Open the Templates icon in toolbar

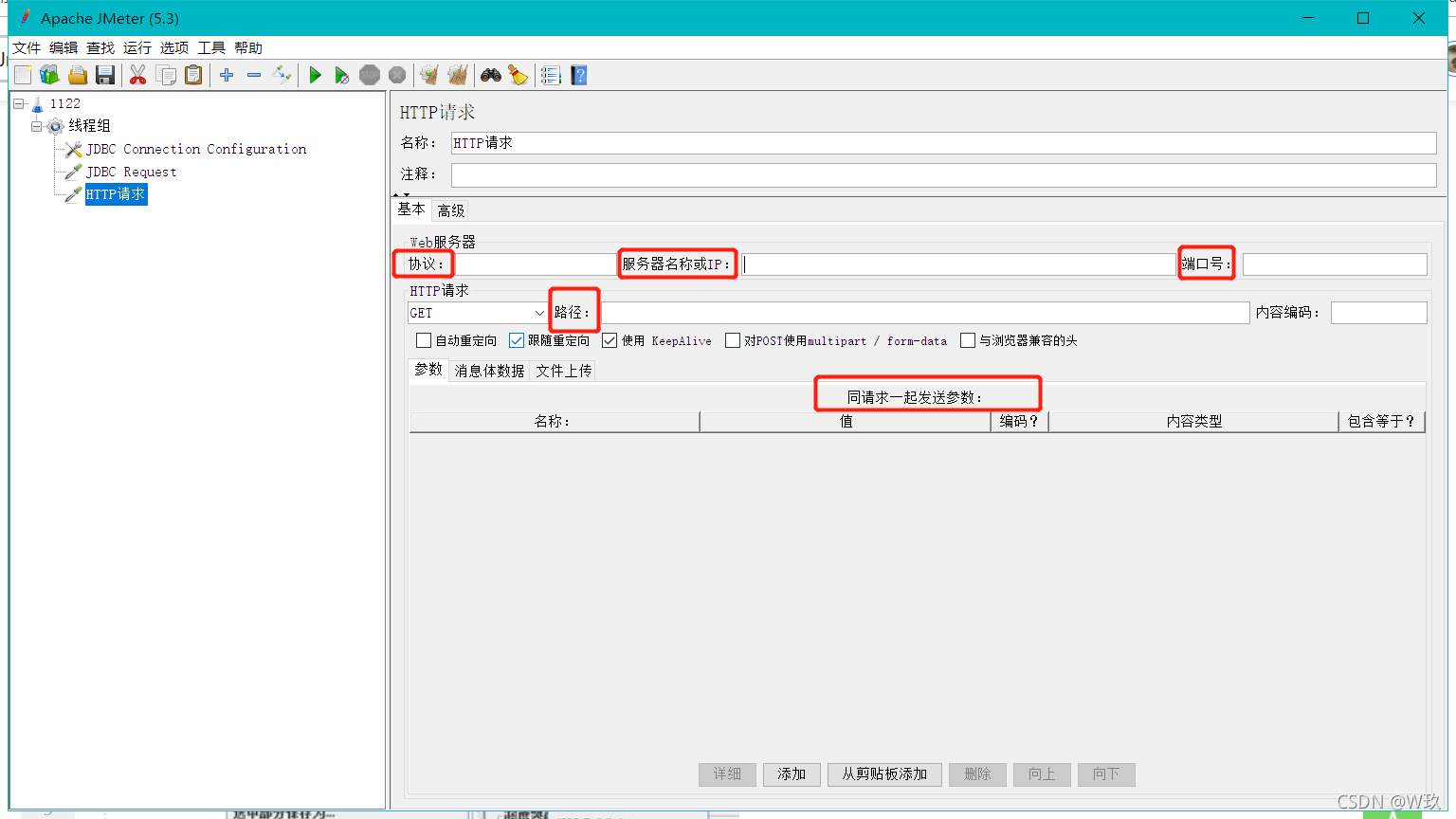coord(50,75)
